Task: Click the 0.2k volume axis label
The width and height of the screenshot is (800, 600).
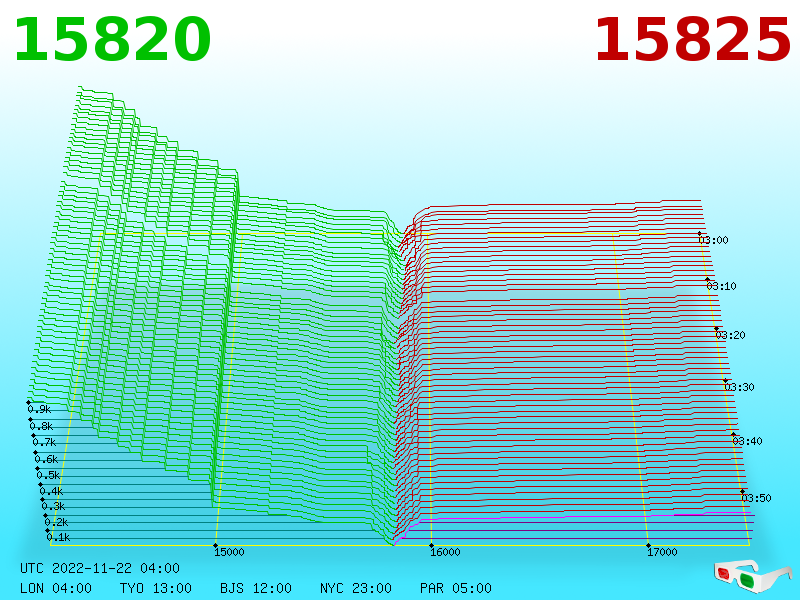Action: [57, 522]
